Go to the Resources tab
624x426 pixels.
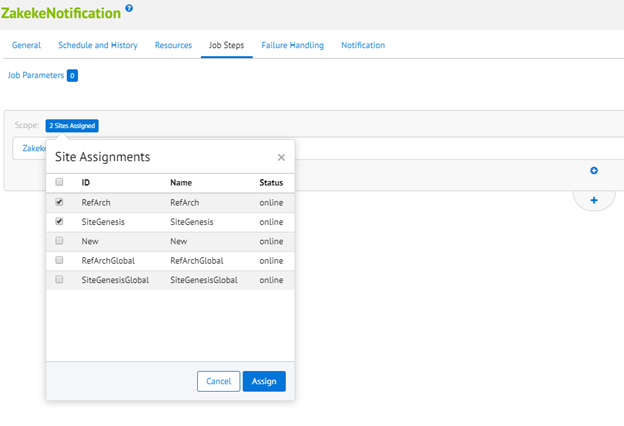(173, 45)
